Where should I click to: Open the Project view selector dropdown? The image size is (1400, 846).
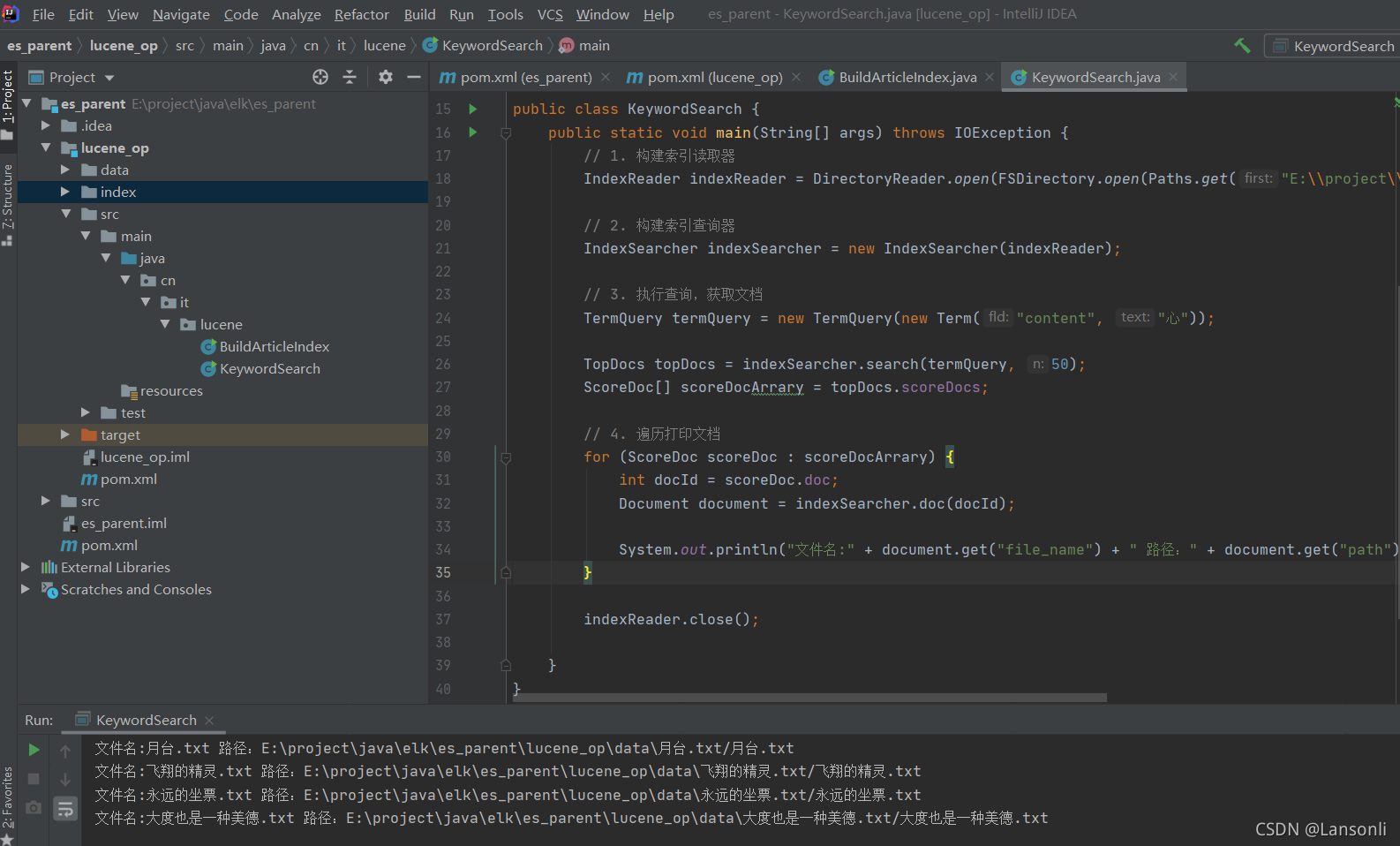72,77
